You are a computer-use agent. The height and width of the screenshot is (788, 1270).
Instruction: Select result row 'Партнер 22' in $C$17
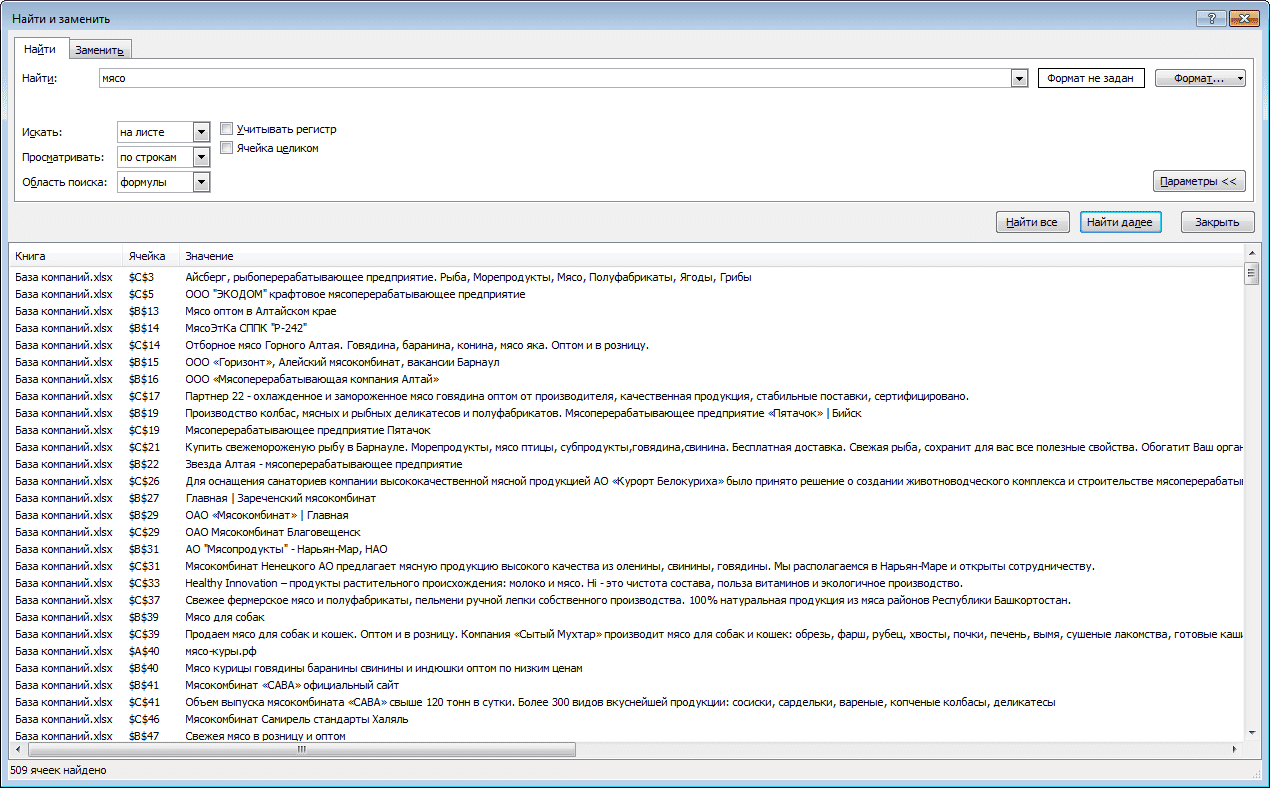626,396
